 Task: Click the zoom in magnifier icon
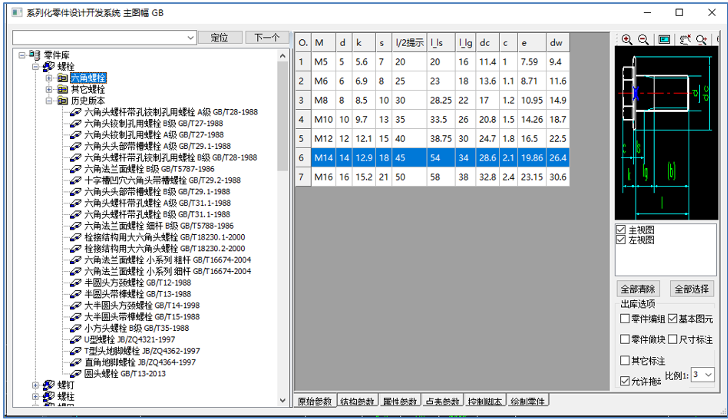pyautogui.click(x=627, y=40)
